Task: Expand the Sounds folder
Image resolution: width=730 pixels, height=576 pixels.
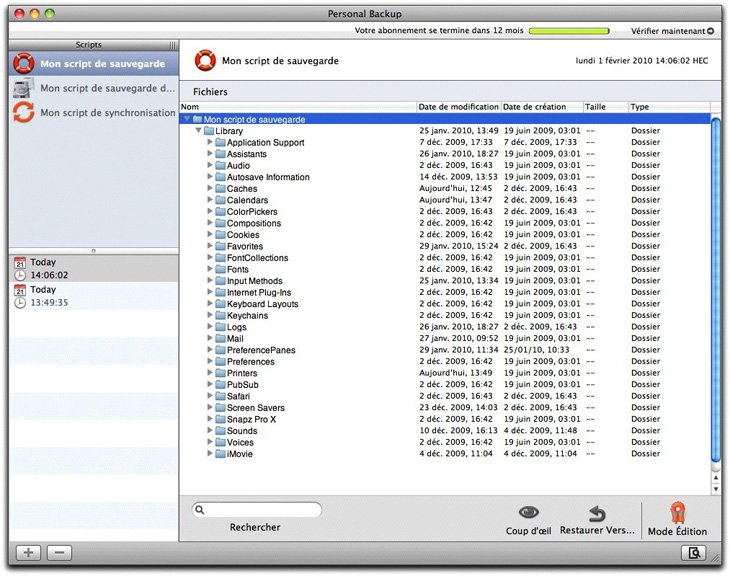Action: coord(210,430)
